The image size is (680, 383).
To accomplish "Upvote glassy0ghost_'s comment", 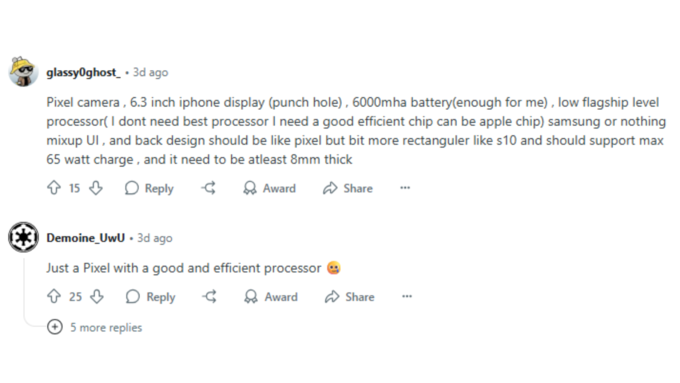I will (54, 188).
